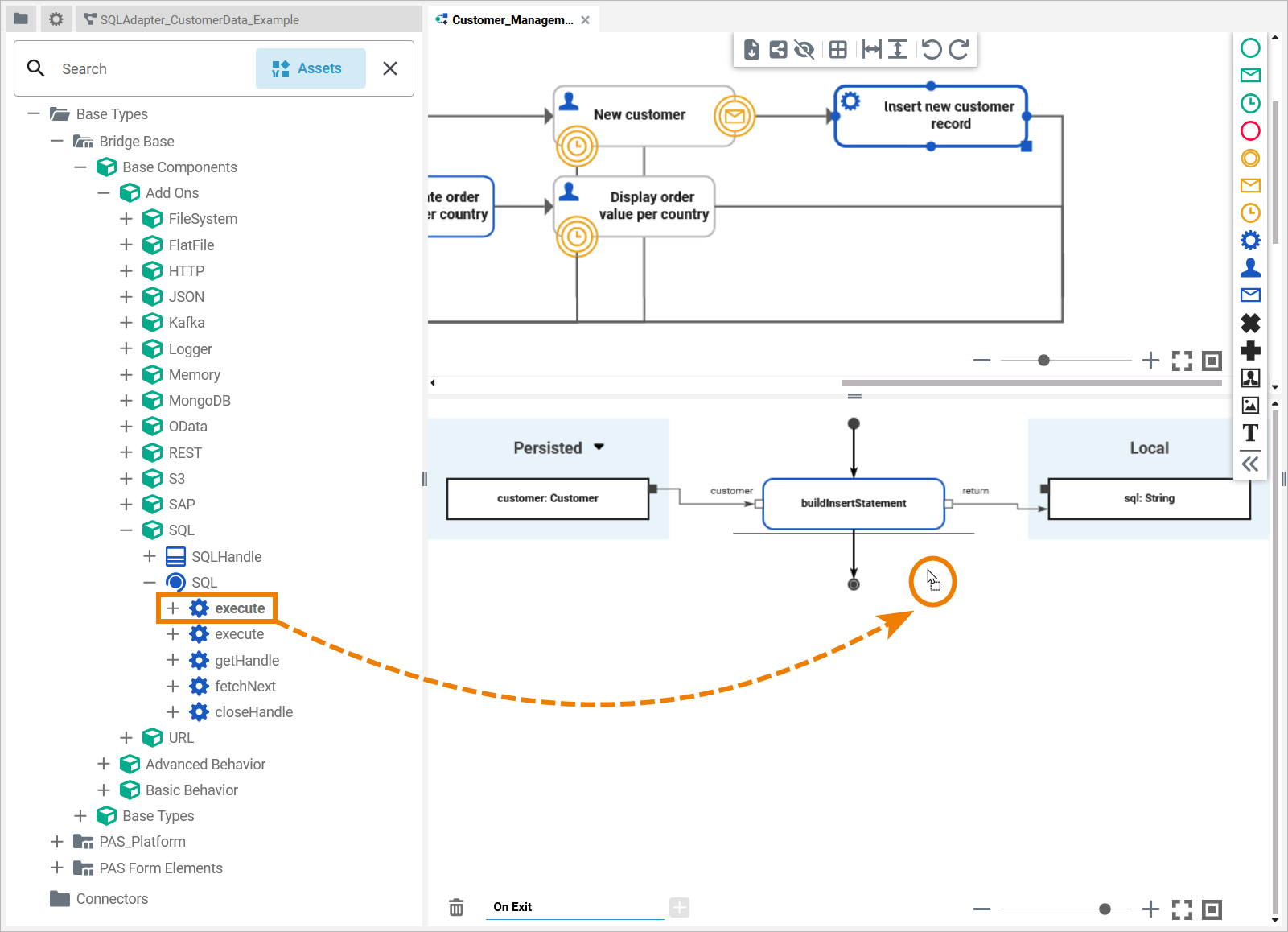The height and width of the screenshot is (932, 1288).
Task: Click the clear search X button
Action: (x=390, y=68)
